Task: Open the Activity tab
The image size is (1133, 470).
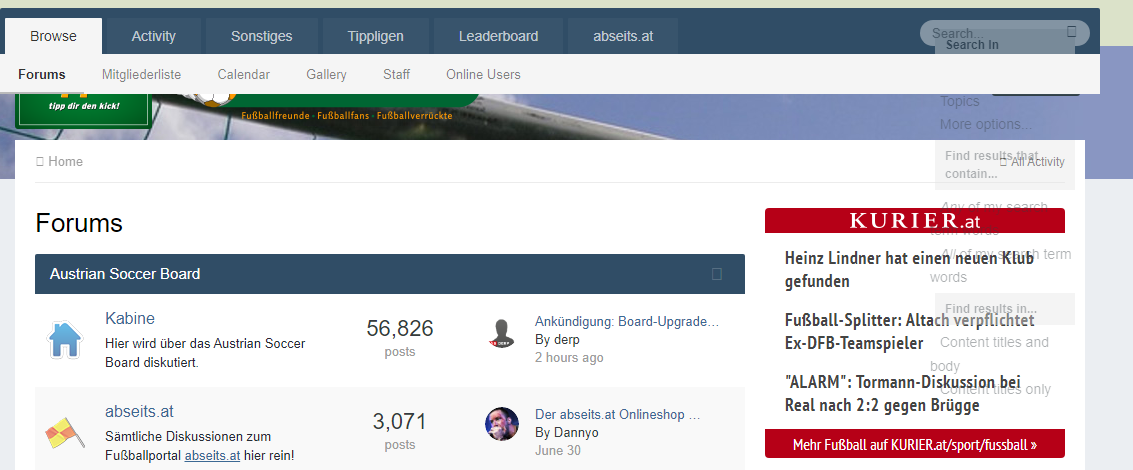Action: click(x=153, y=36)
